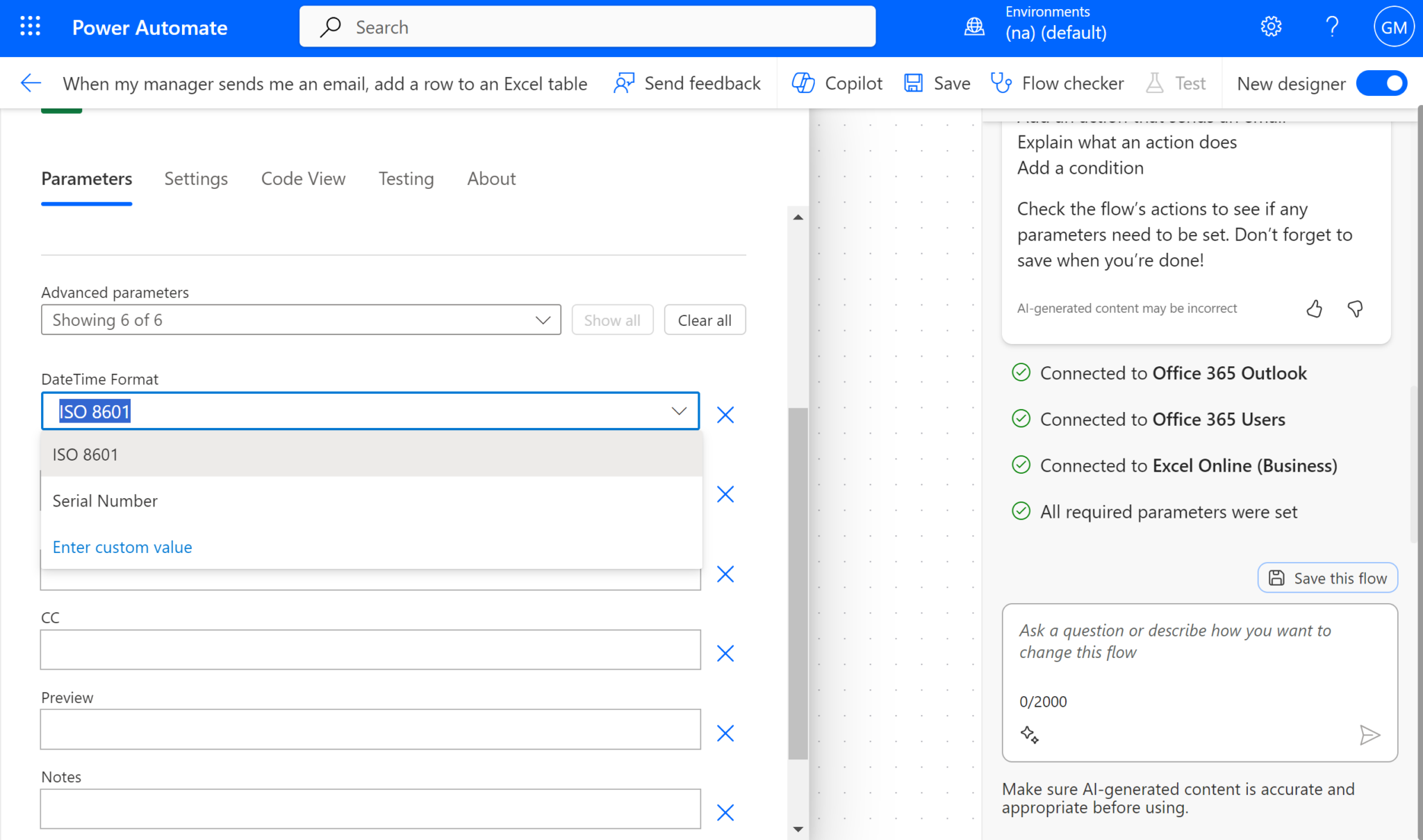Open the Code View tab

(x=303, y=179)
